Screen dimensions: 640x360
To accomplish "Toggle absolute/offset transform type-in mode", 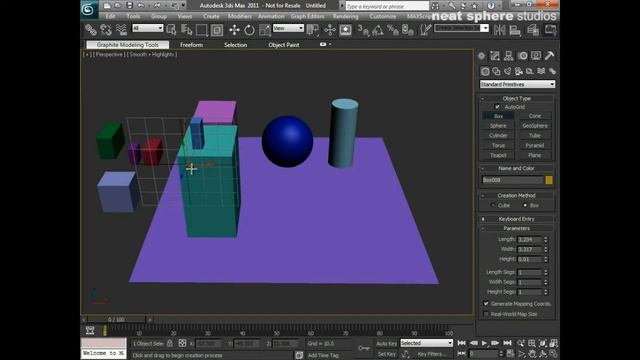I will 182,344.
